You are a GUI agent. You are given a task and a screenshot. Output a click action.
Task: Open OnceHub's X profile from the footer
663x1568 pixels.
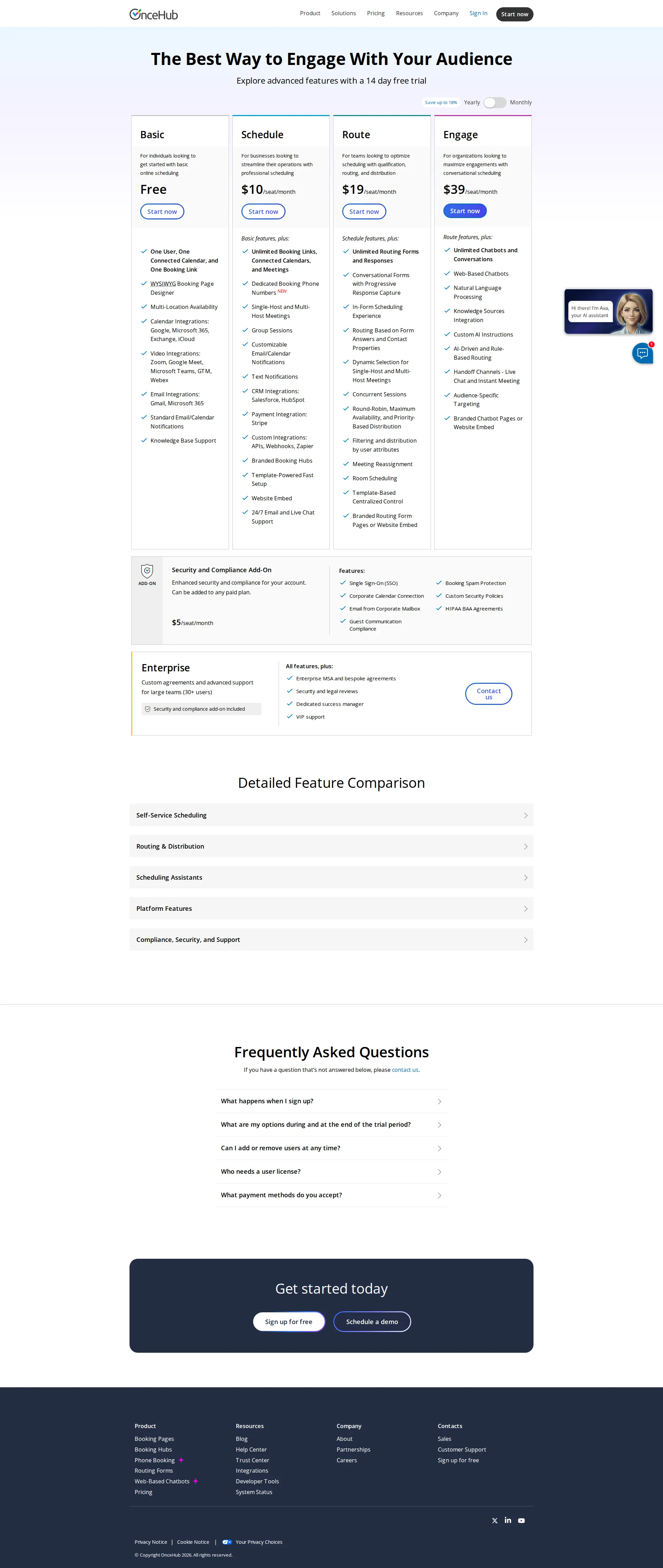pyautogui.click(x=494, y=1521)
